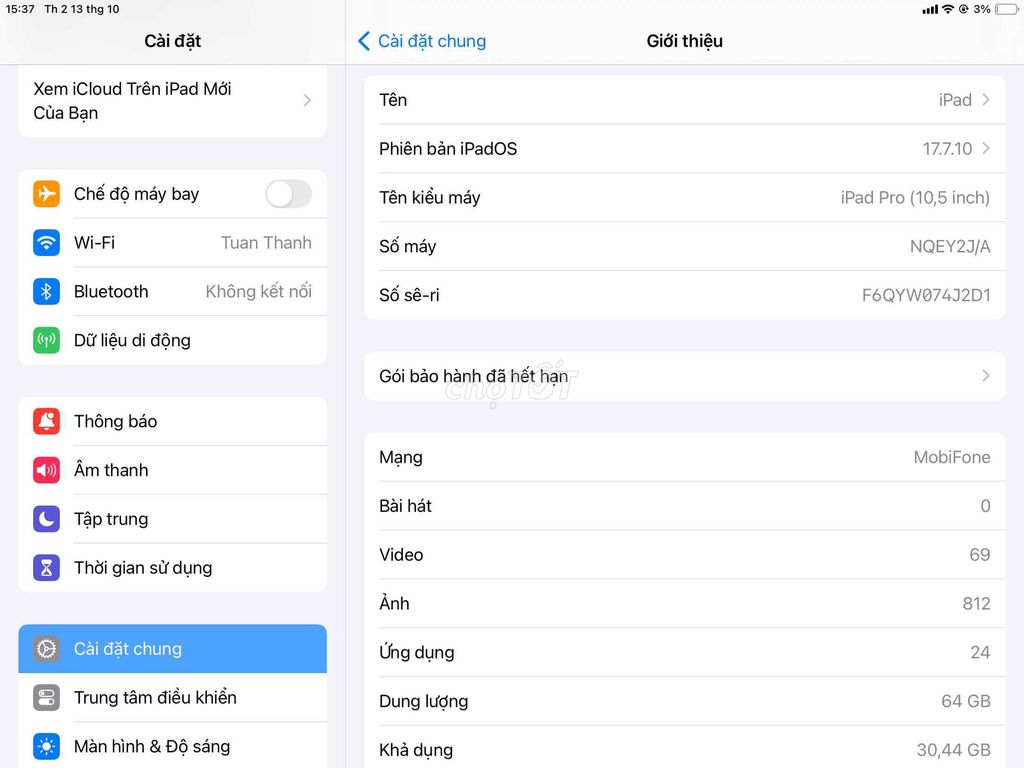Tap the model name iPad Pro (10,5 inch)
The width and height of the screenshot is (1024, 768).
tap(915, 198)
